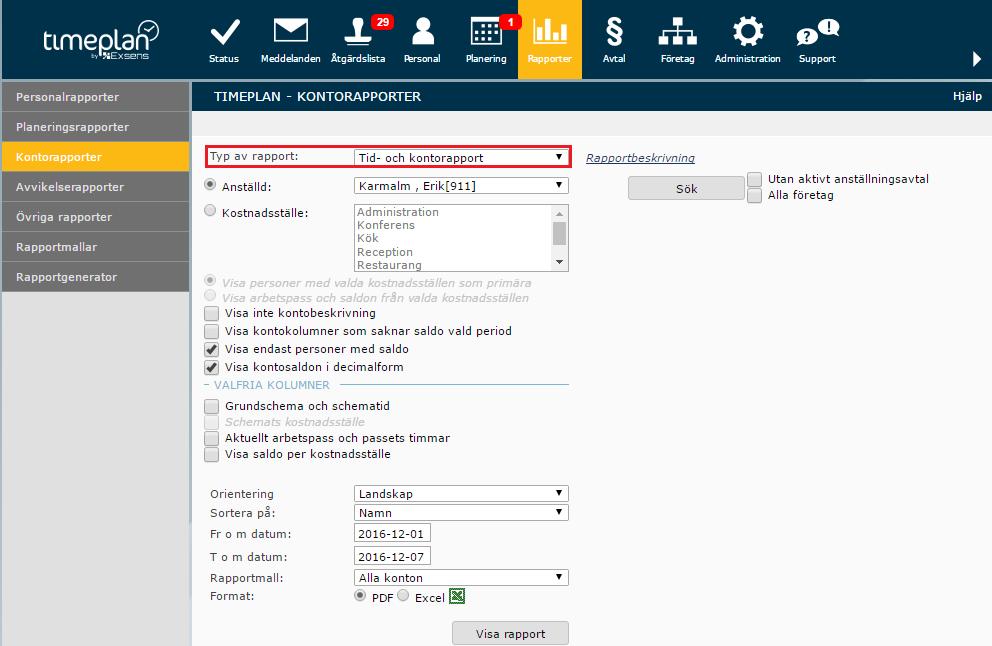Open Support speech bubbles icon
This screenshot has width=992, height=646.
tap(817, 32)
